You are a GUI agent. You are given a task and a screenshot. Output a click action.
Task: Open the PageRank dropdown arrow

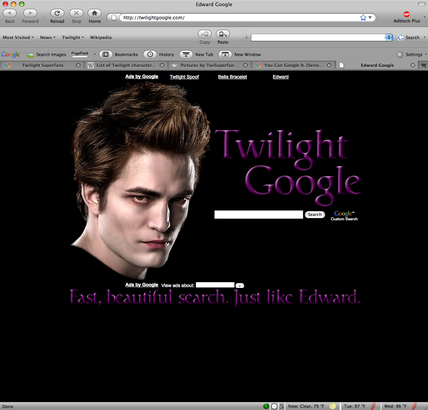click(x=95, y=54)
